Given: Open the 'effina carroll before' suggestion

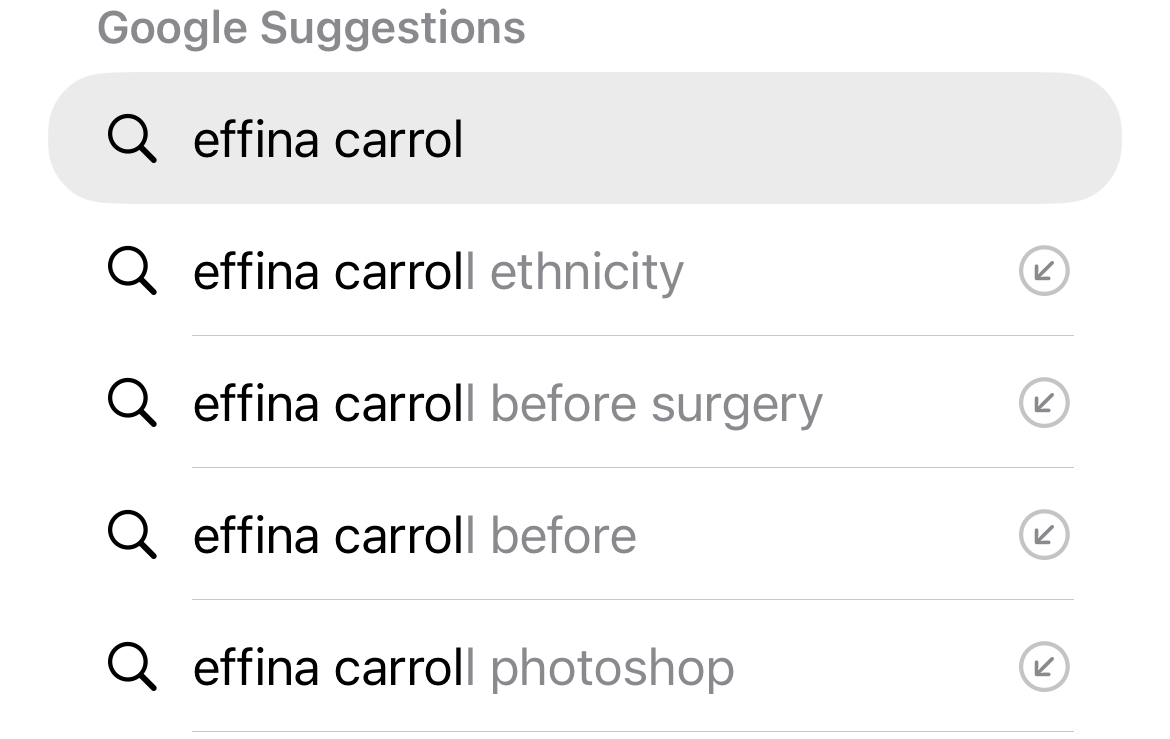Looking at the screenshot, I should click(414, 536).
